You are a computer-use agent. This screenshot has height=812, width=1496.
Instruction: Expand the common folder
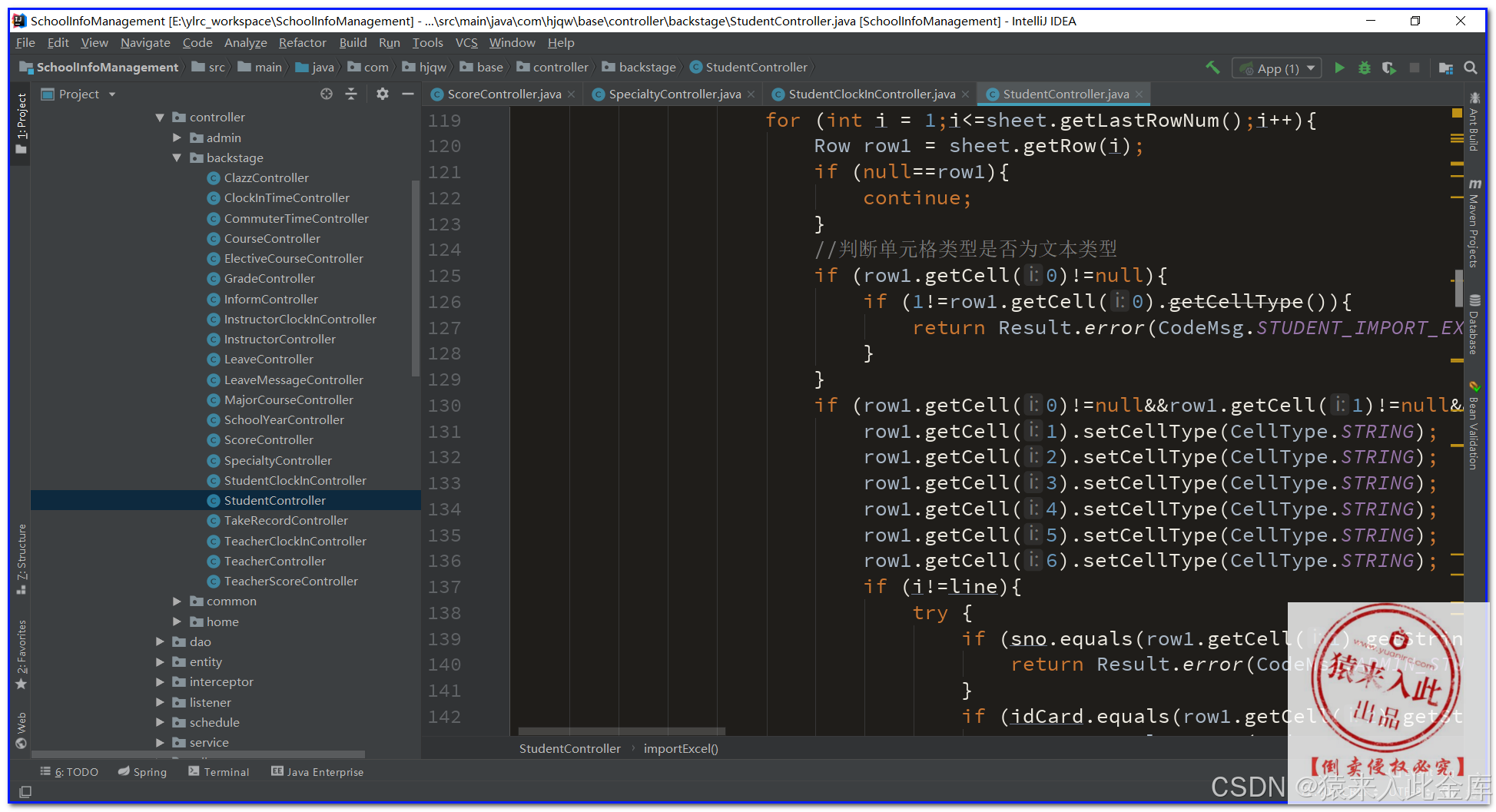pyautogui.click(x=177, y=602)
